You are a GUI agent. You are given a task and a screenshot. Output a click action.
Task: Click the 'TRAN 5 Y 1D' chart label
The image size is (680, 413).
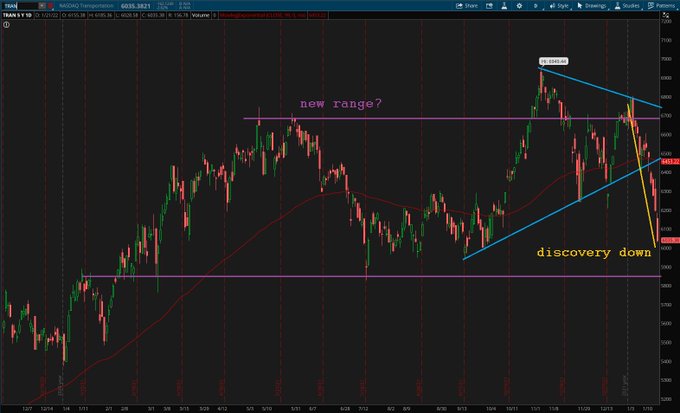pos(17,15)
